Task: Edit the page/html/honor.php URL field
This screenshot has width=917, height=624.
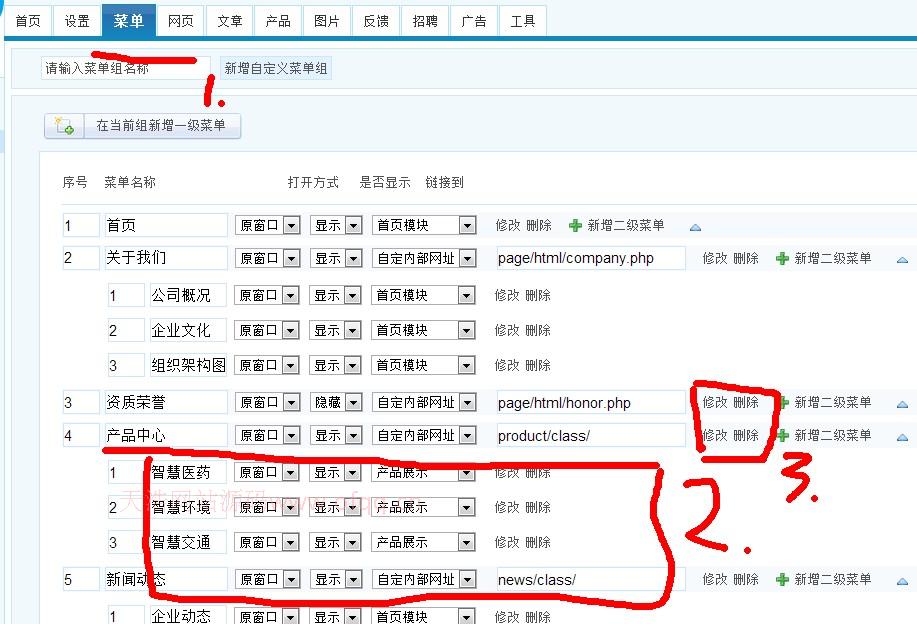Action: [591, 402]
